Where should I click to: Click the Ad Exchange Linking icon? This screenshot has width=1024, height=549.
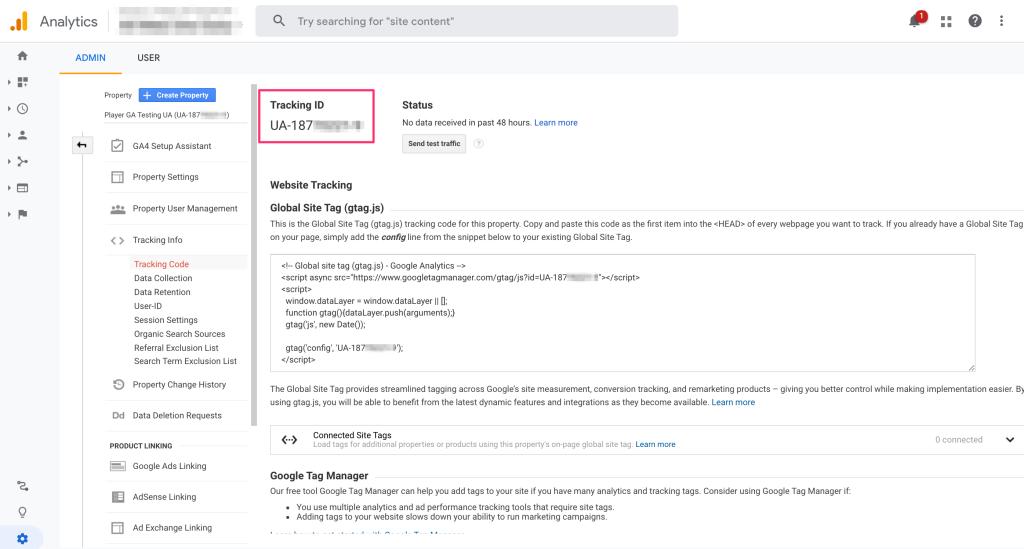117,527
